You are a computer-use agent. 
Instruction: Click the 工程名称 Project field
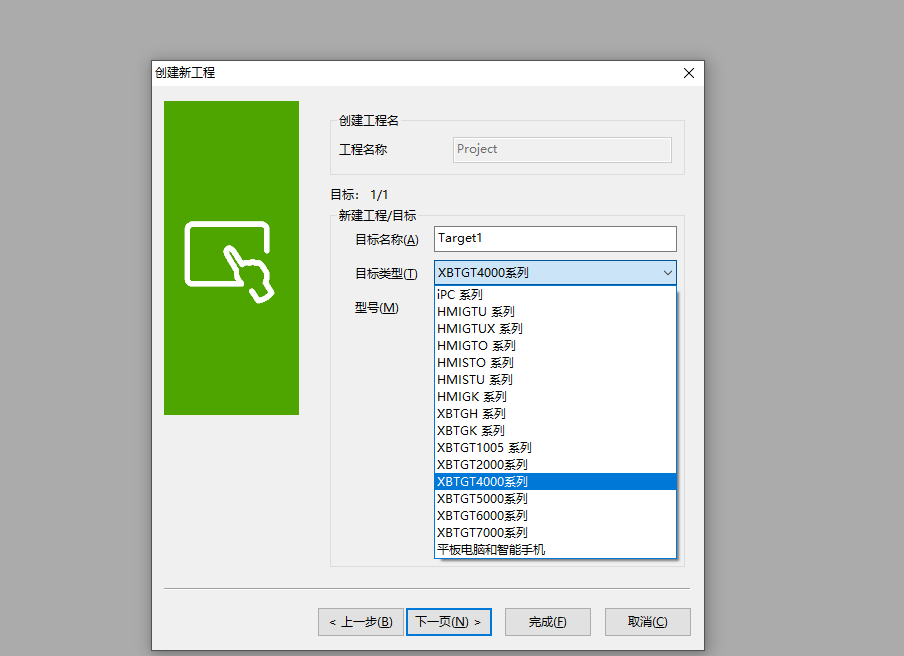(x=562, y=149)
